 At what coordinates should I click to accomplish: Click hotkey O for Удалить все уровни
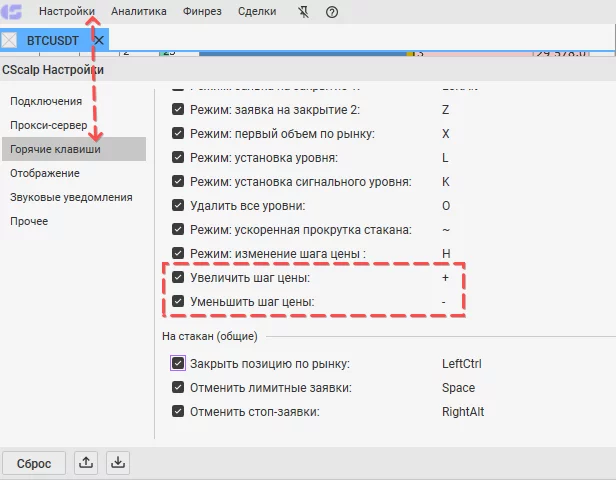click(x=446, y=205)
